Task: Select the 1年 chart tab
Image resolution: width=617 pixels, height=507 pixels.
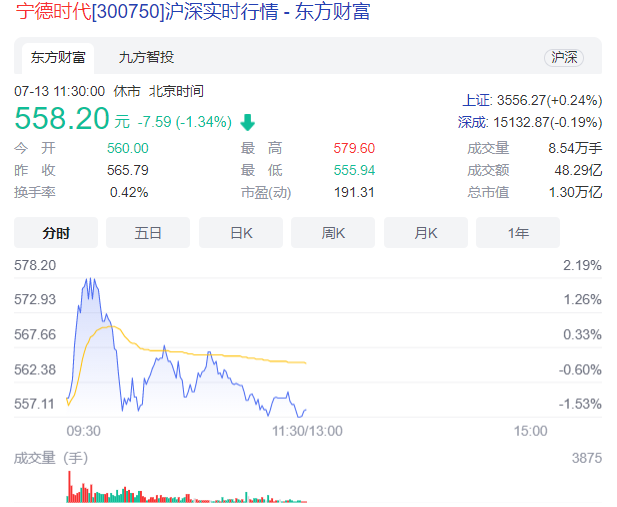Action: (x=518, y=233)
